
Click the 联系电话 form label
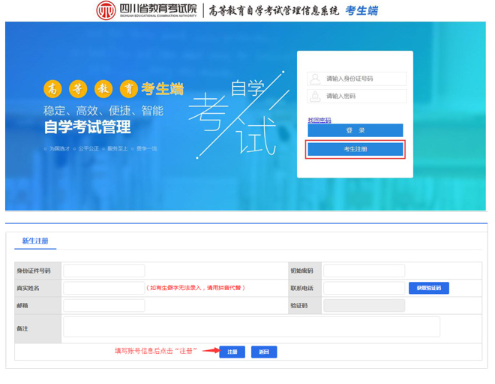click(302, 288)
